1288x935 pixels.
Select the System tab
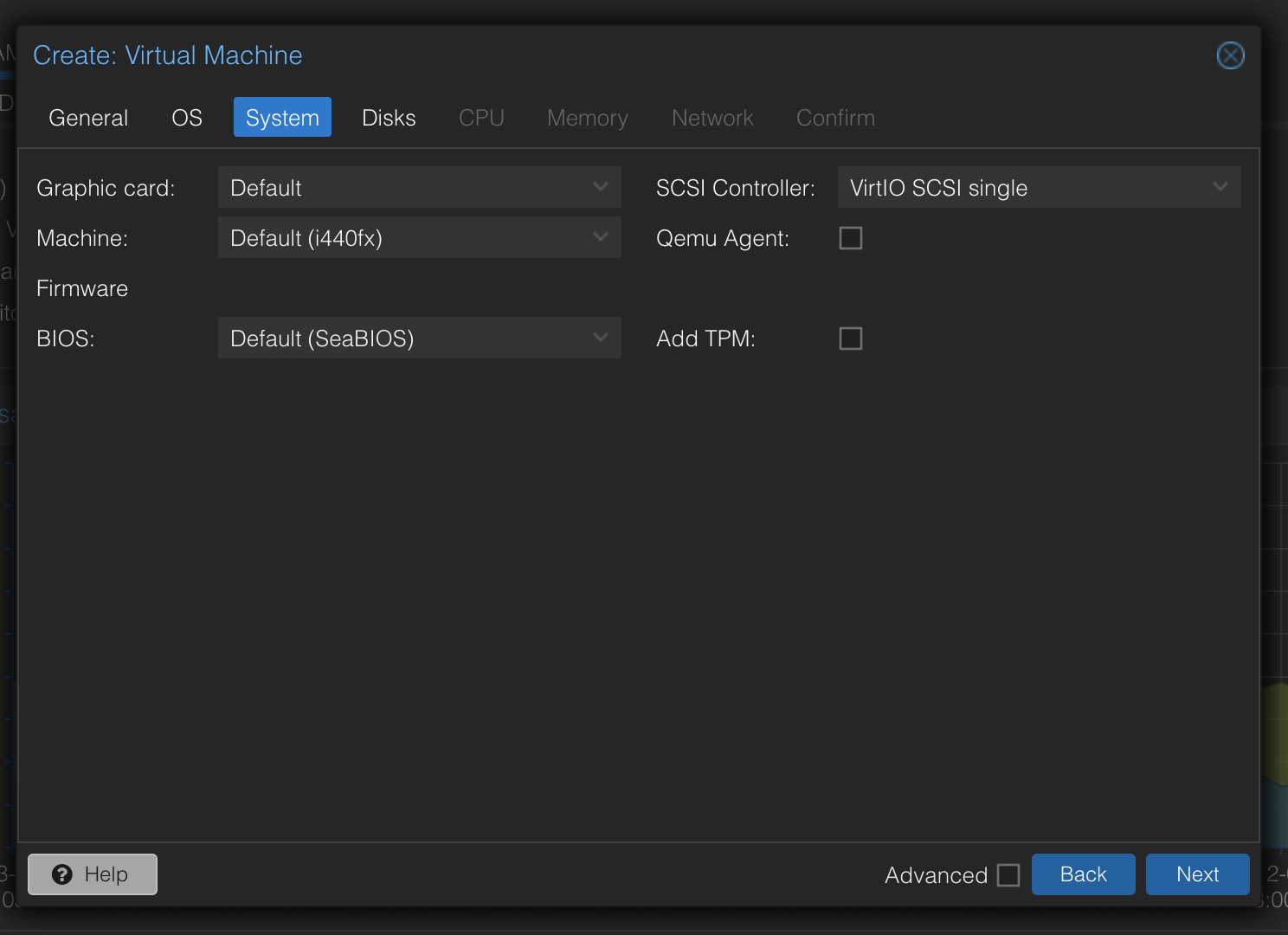282,118
